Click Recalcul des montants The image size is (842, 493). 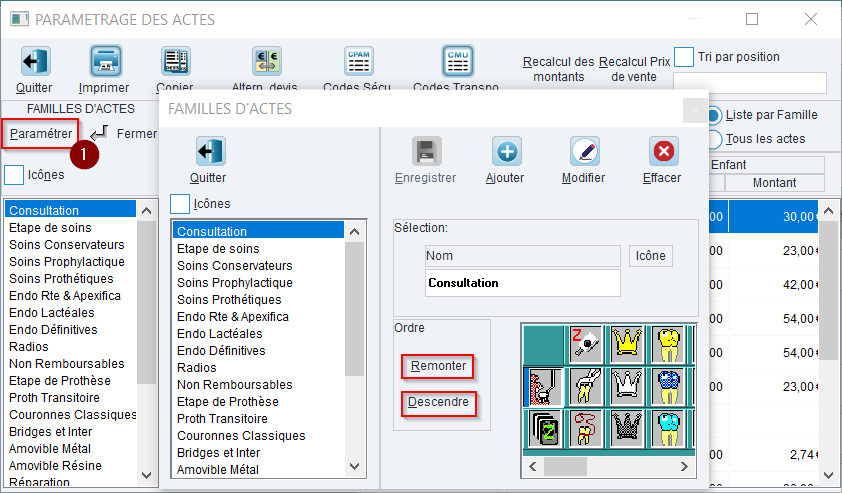(x=558, y=69)
